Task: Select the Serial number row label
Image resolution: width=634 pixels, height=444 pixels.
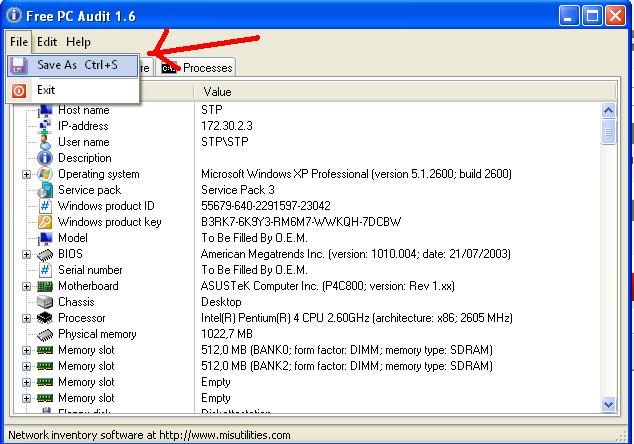Action: pyautogui.click(x=90, y=270)
